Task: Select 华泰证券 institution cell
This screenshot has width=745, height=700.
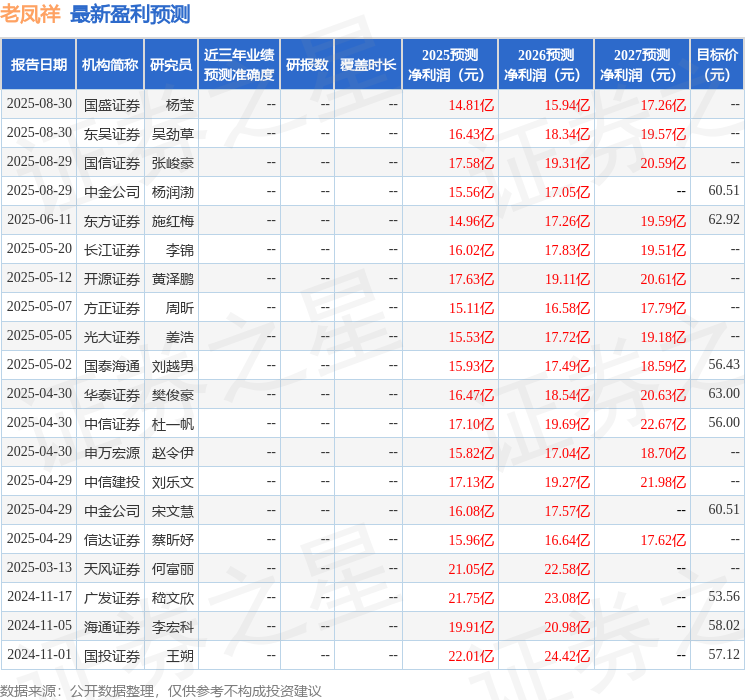Action: click(112, 395)
